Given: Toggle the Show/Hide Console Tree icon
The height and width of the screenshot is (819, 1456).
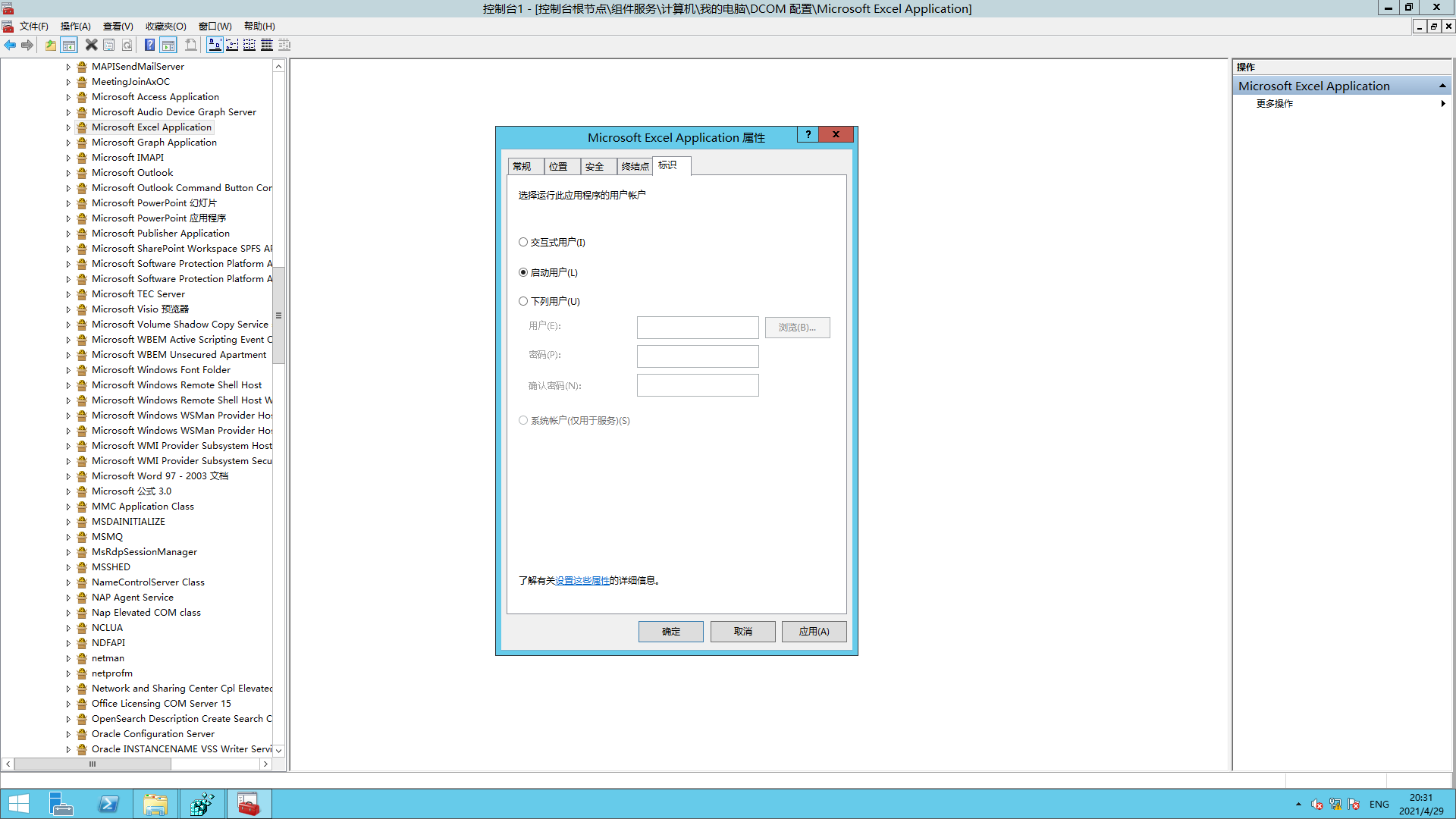Looking at the screenshot, I should click(x=69, y=45).
